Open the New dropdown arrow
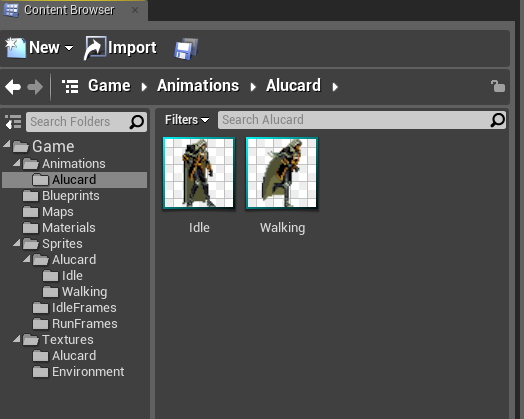 point(69,48)
